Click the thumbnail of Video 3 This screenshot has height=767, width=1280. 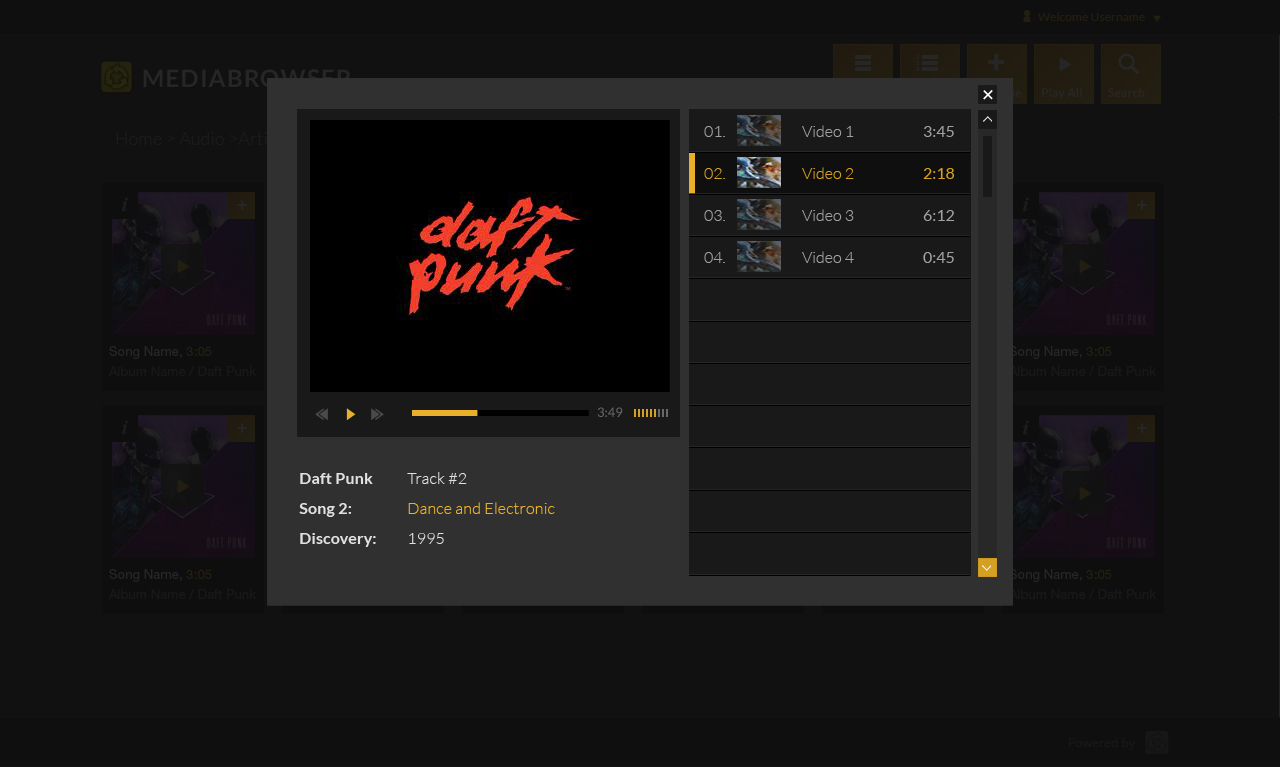coord(759,215)
